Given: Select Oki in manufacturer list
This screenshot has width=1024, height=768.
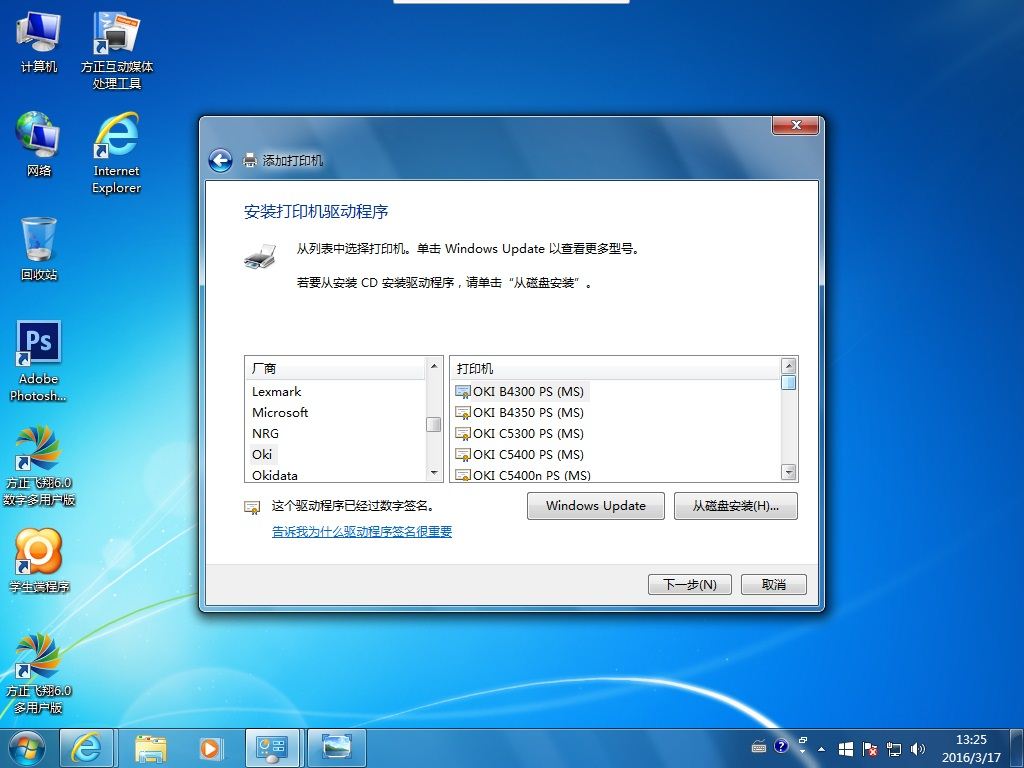Looking at the screenshot, I should tap(262, 455).
